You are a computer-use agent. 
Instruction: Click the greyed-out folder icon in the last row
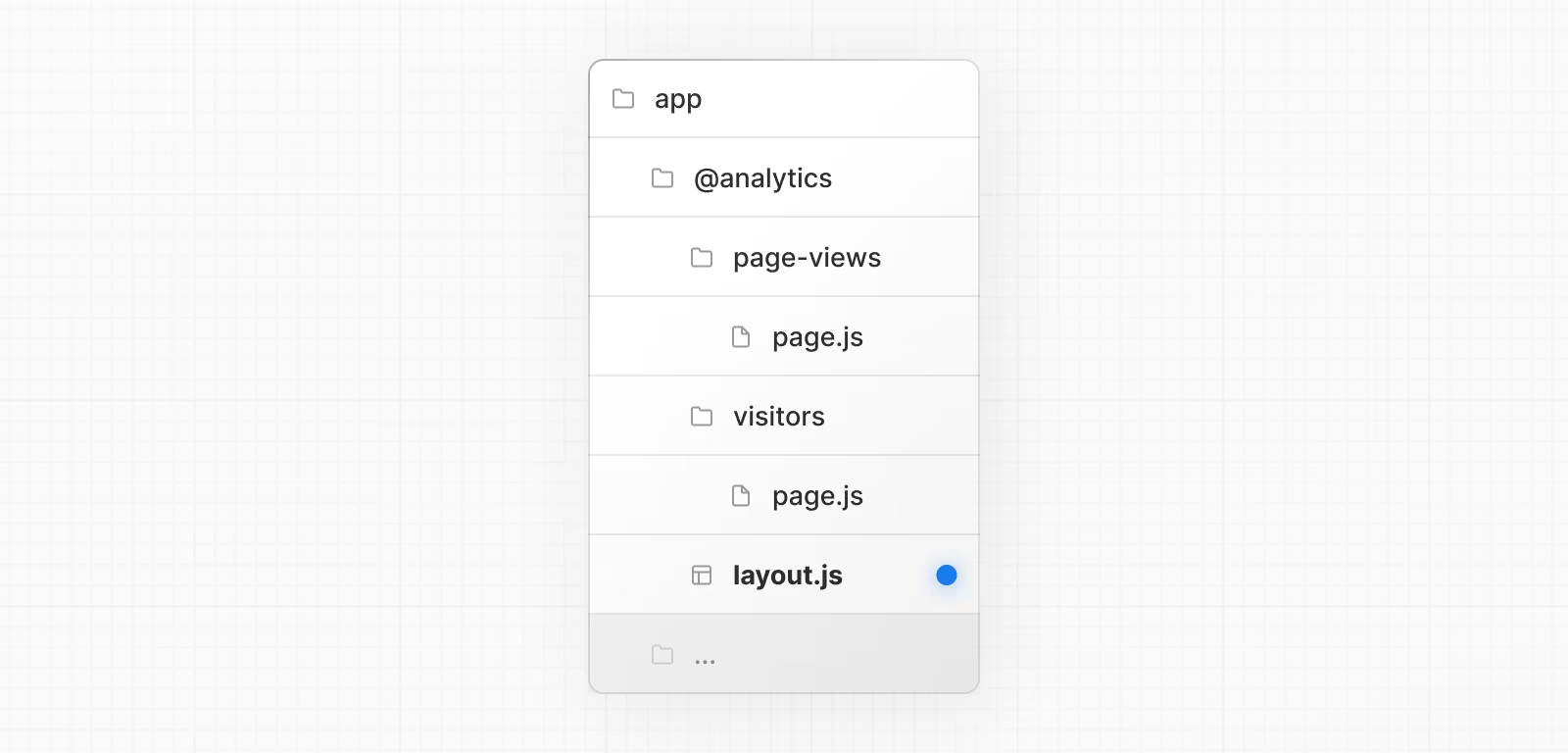pos(662,654)
